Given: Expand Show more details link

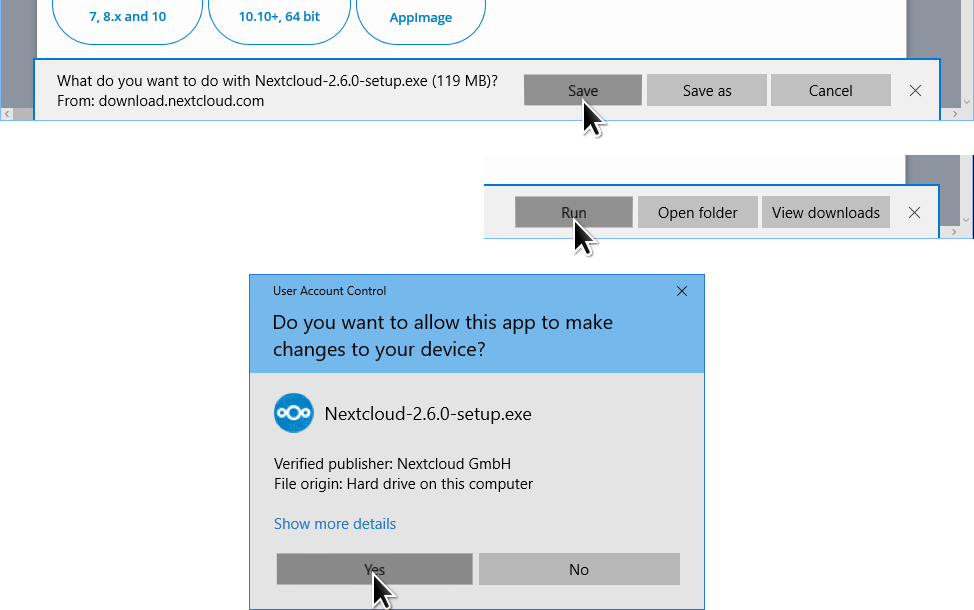Looking at the screenshot, I should pos(335,524).
